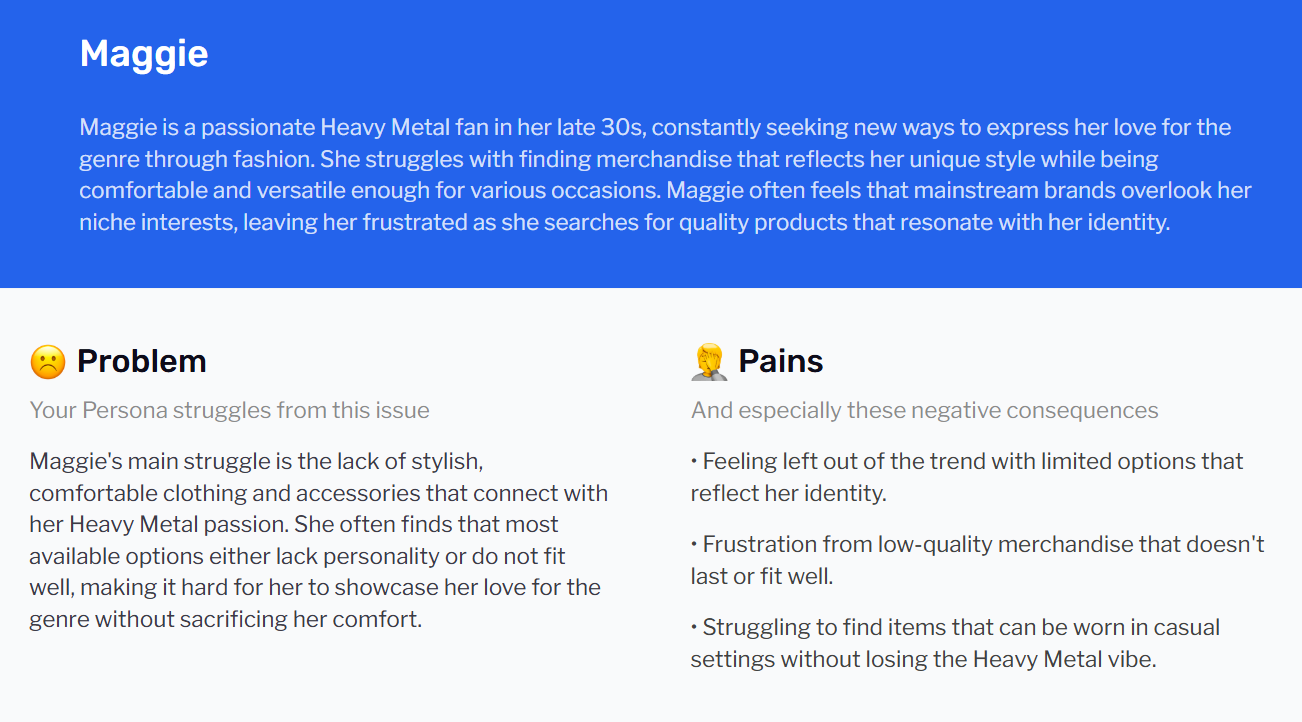Select the Maggie persona title
1302x722 pixels.
144,53
